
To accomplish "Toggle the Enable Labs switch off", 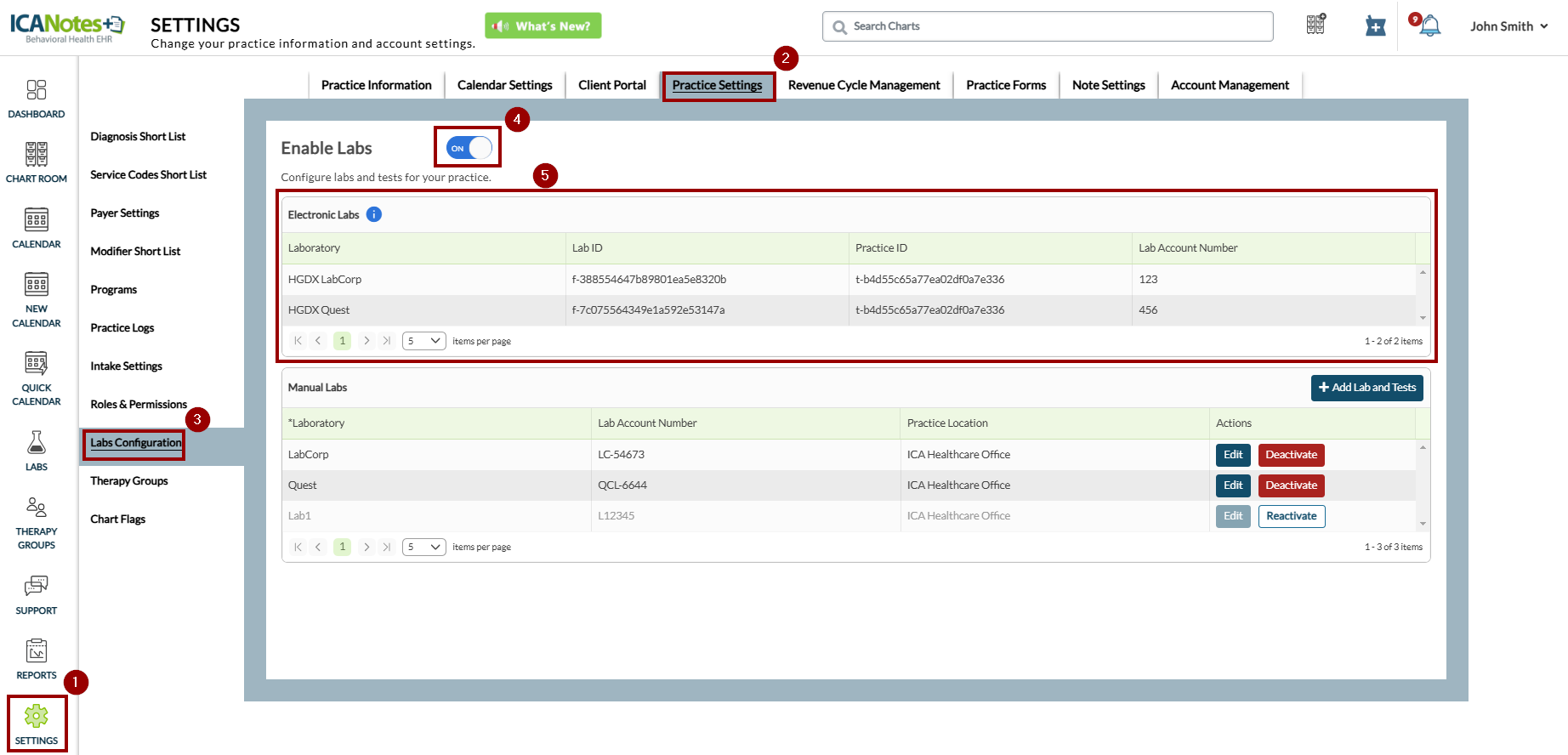I will tap(469, 148).
